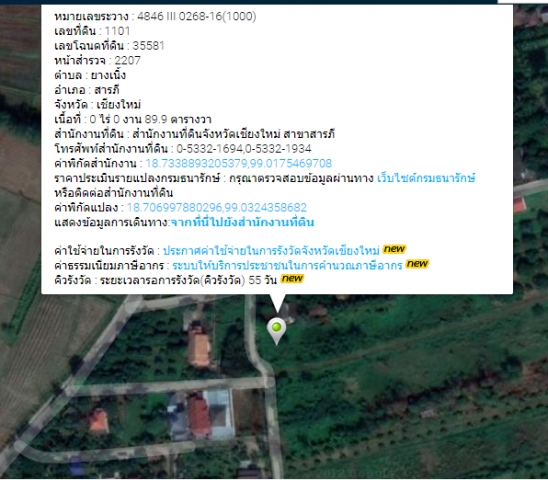Click the green parcel marker pin
548x480 pixels.
coord(276,331)
